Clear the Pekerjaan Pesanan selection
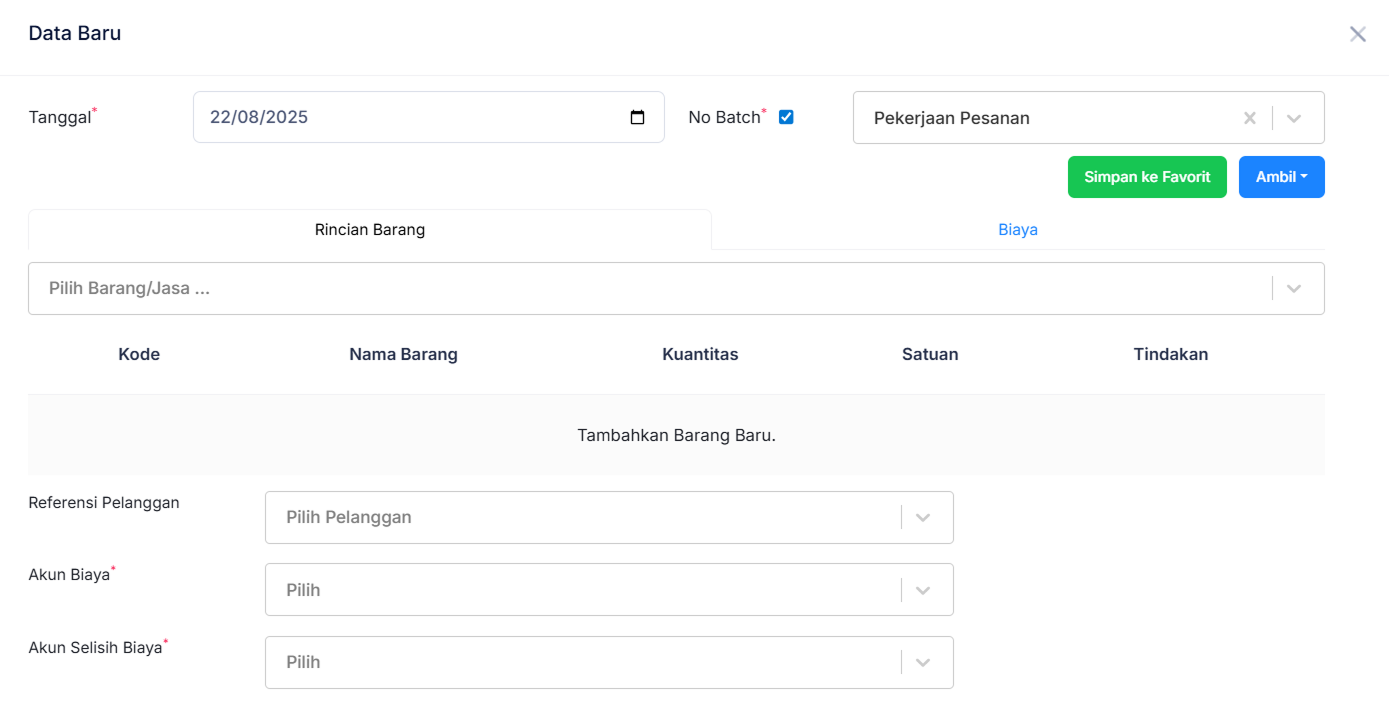1389x704 pixels. coord(1249,118)
